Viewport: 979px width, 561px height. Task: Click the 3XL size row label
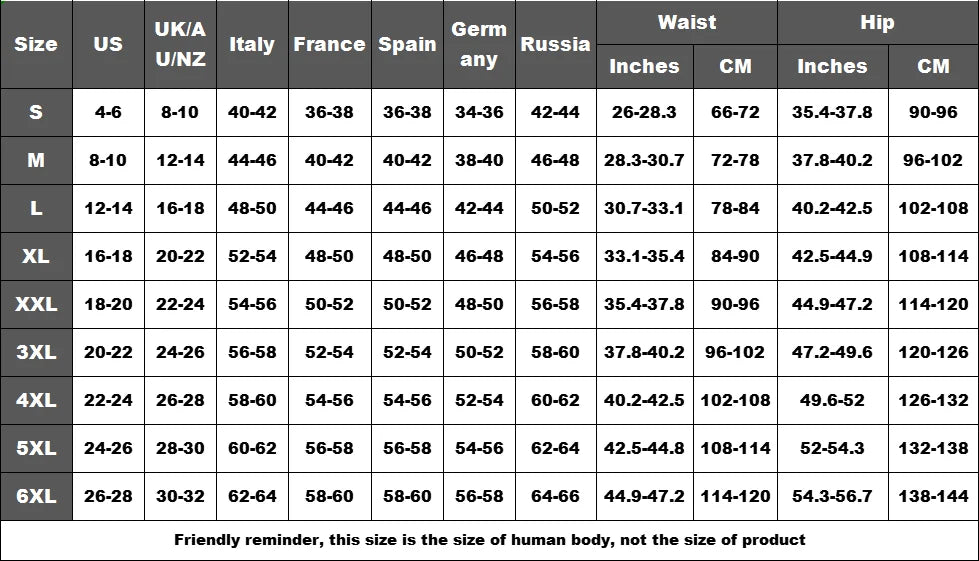[x=36, y=352]
